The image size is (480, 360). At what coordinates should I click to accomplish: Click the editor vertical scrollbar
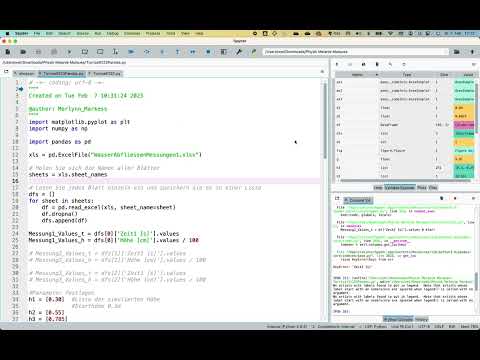(324, 120)
